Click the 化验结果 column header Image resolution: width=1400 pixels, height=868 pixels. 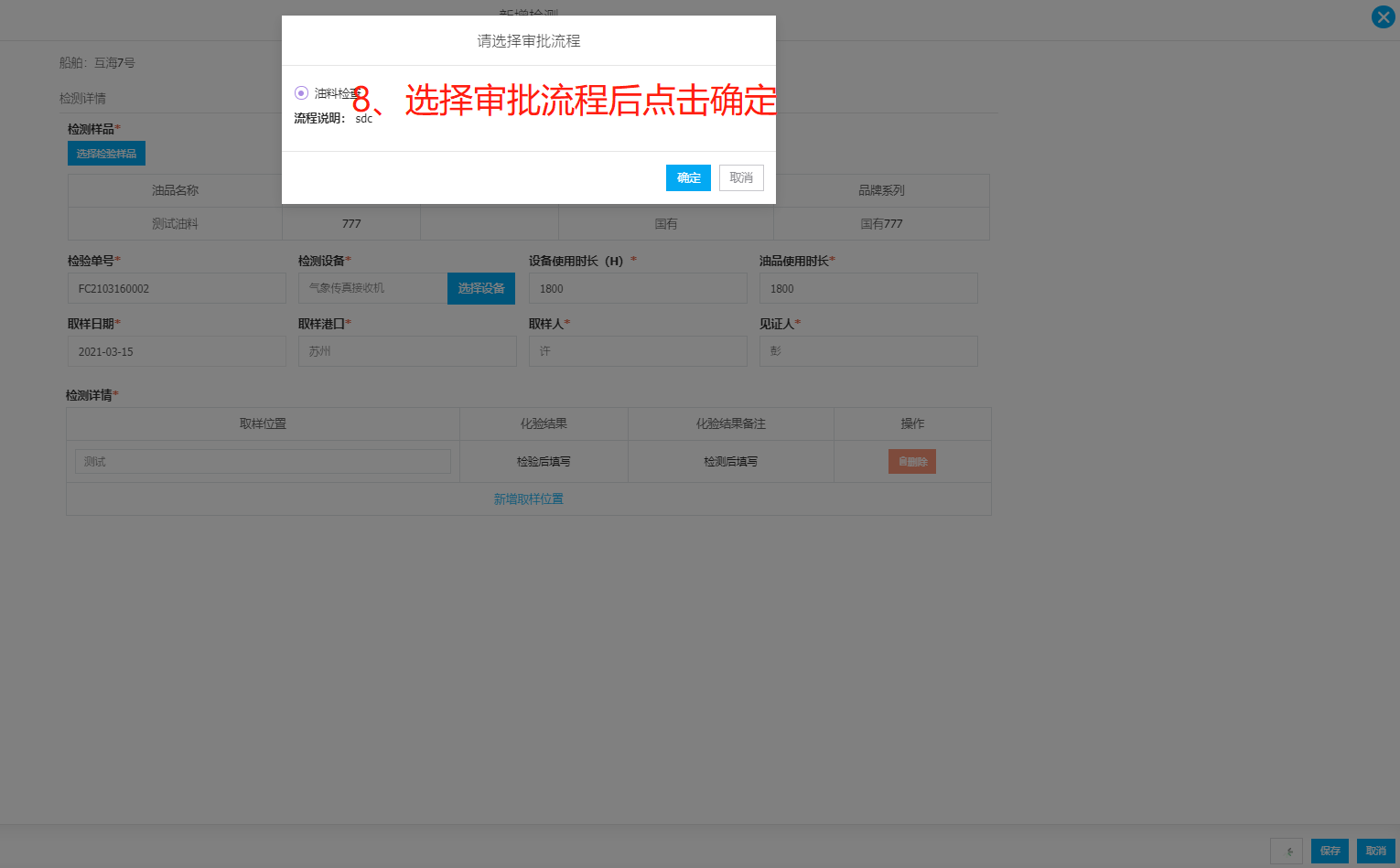click(x=544, y=423)
